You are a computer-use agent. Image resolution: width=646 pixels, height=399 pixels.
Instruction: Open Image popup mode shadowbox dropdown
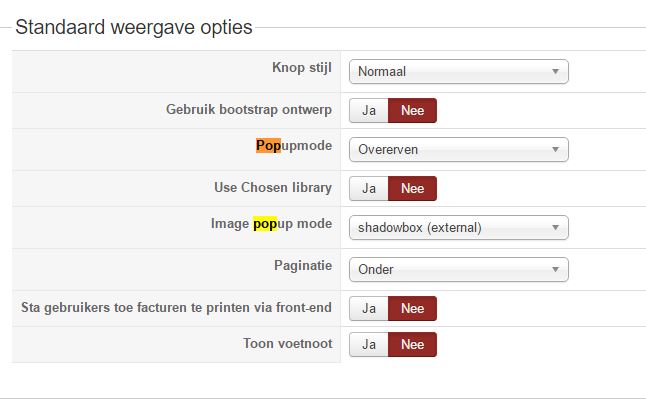click(459, 228)
